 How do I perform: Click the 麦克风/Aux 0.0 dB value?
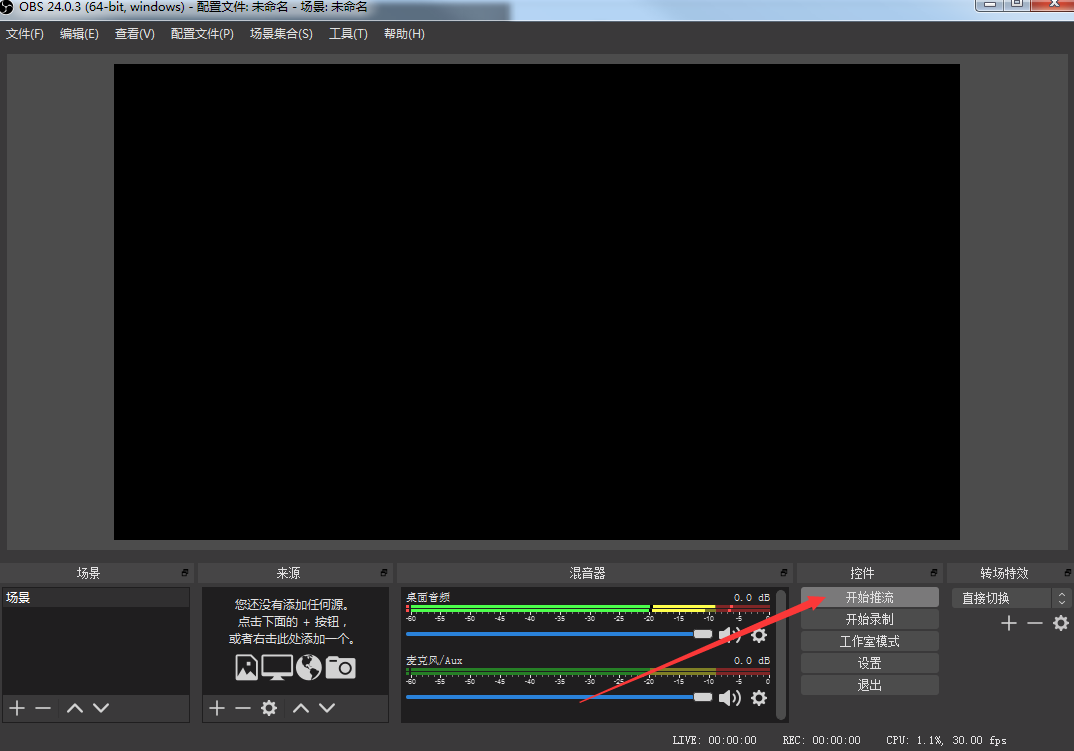[751, 661]
